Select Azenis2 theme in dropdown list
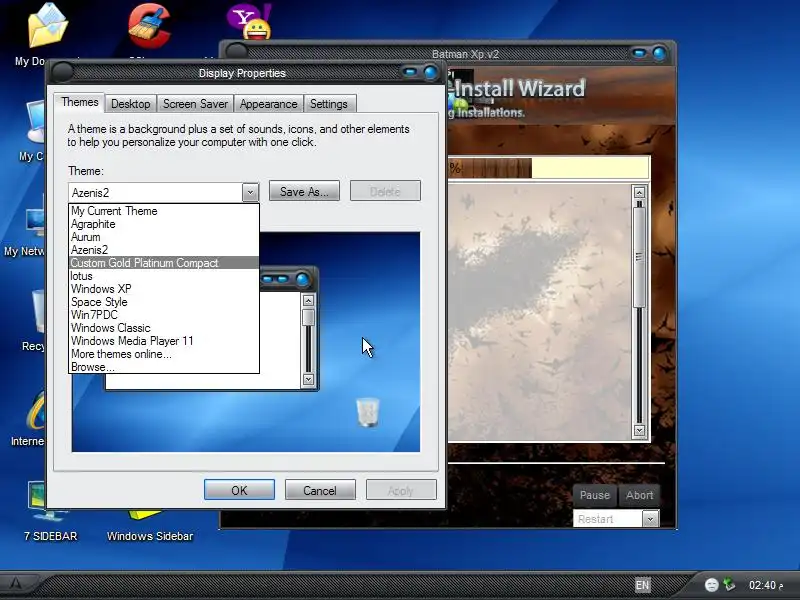 pos(164,250)
